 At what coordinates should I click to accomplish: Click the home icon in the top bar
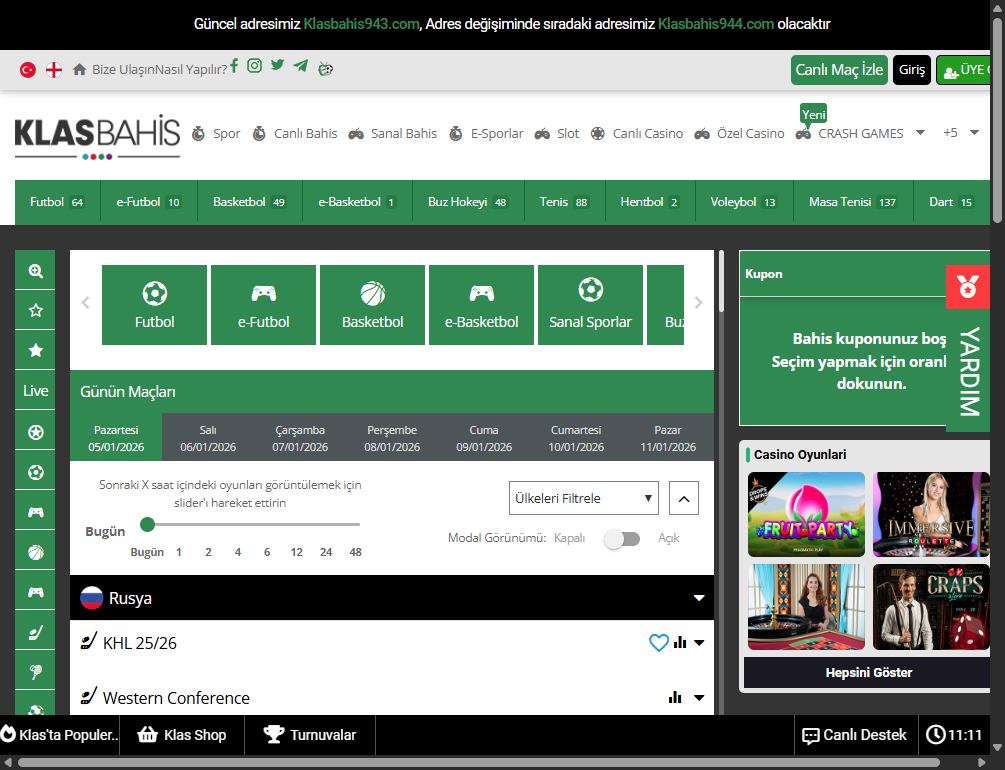coord(80,70)
